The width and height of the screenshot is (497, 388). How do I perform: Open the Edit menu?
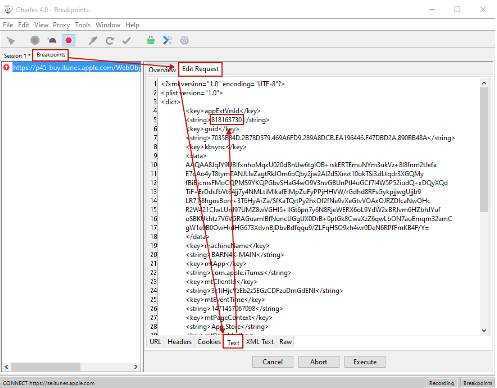[23, 25]
